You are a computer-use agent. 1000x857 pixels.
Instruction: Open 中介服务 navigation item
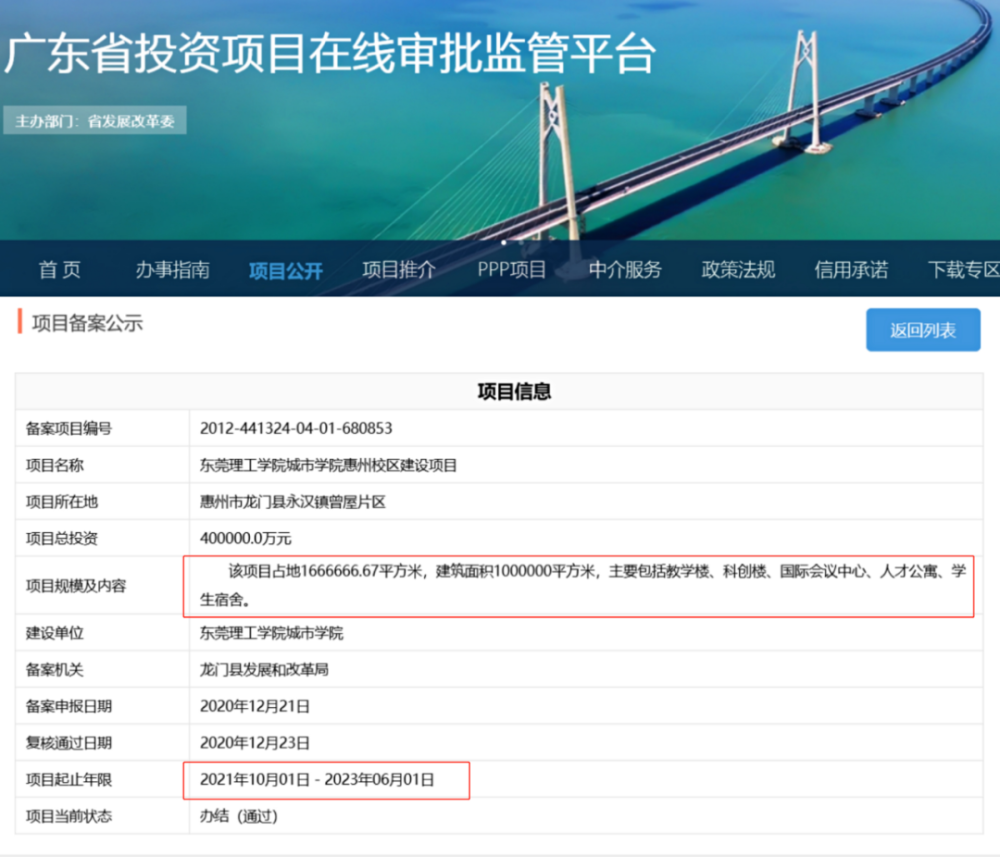click(625, 270)
